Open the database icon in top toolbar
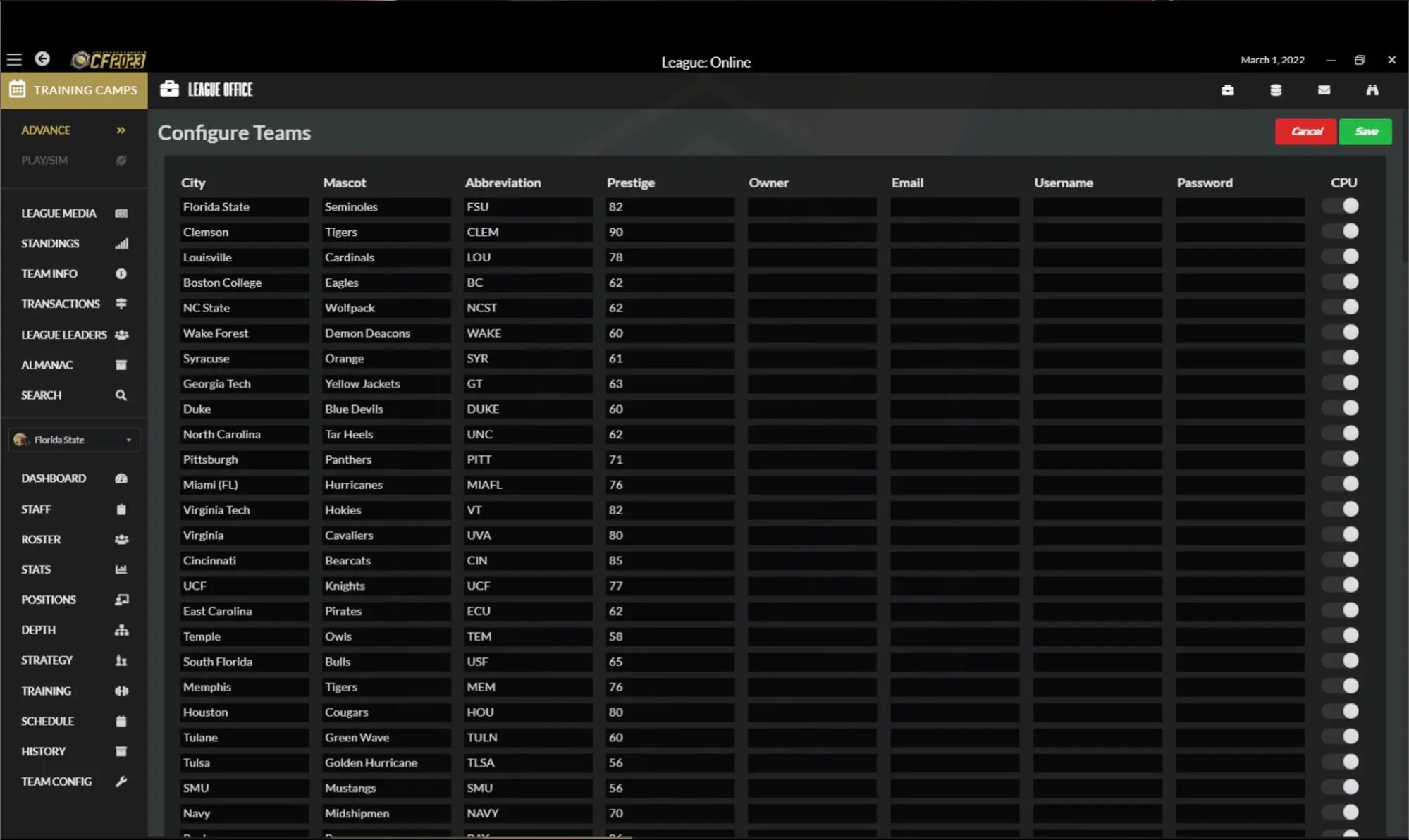 1276,90
